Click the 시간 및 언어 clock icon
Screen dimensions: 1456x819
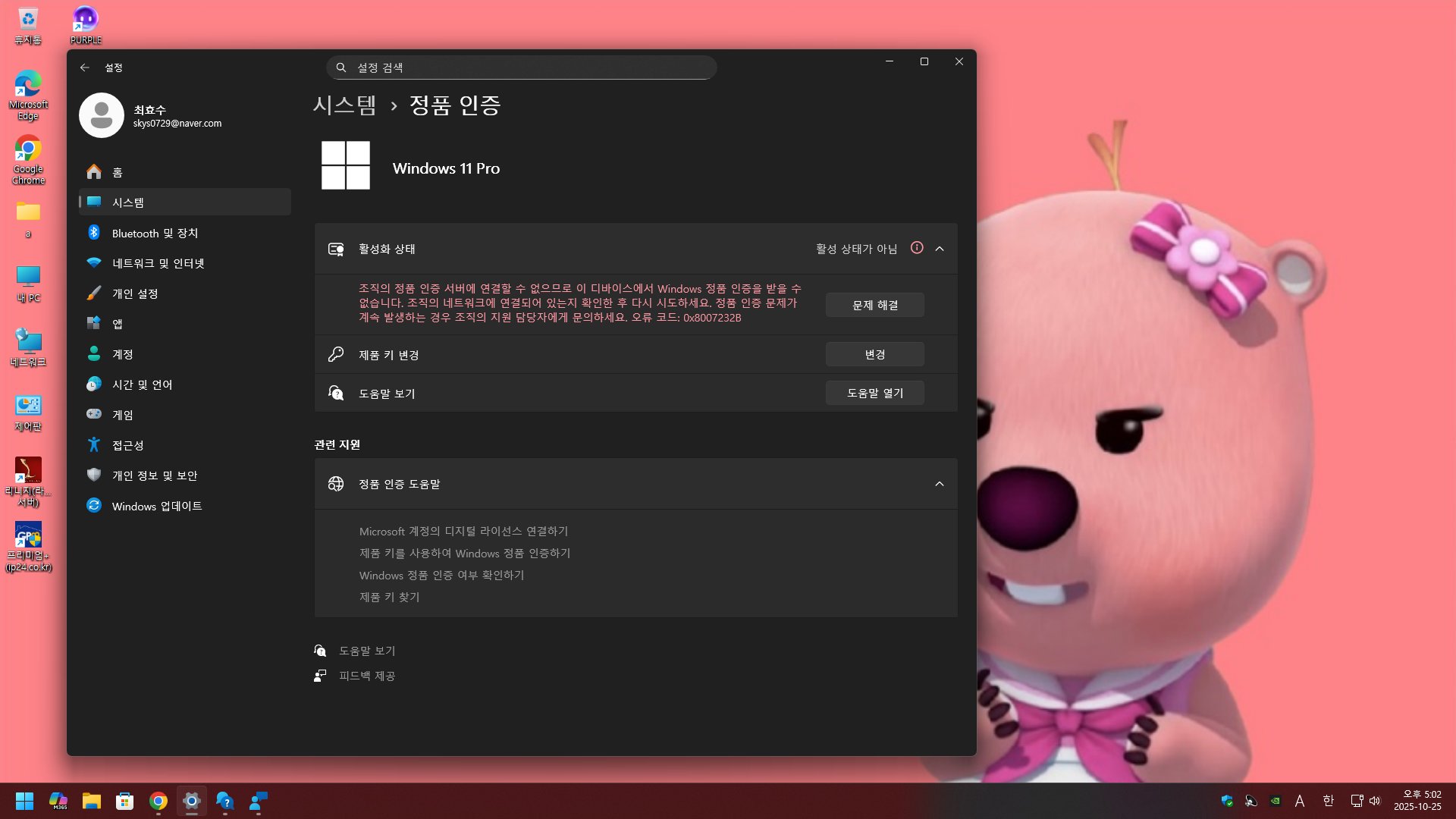(94, 384)
